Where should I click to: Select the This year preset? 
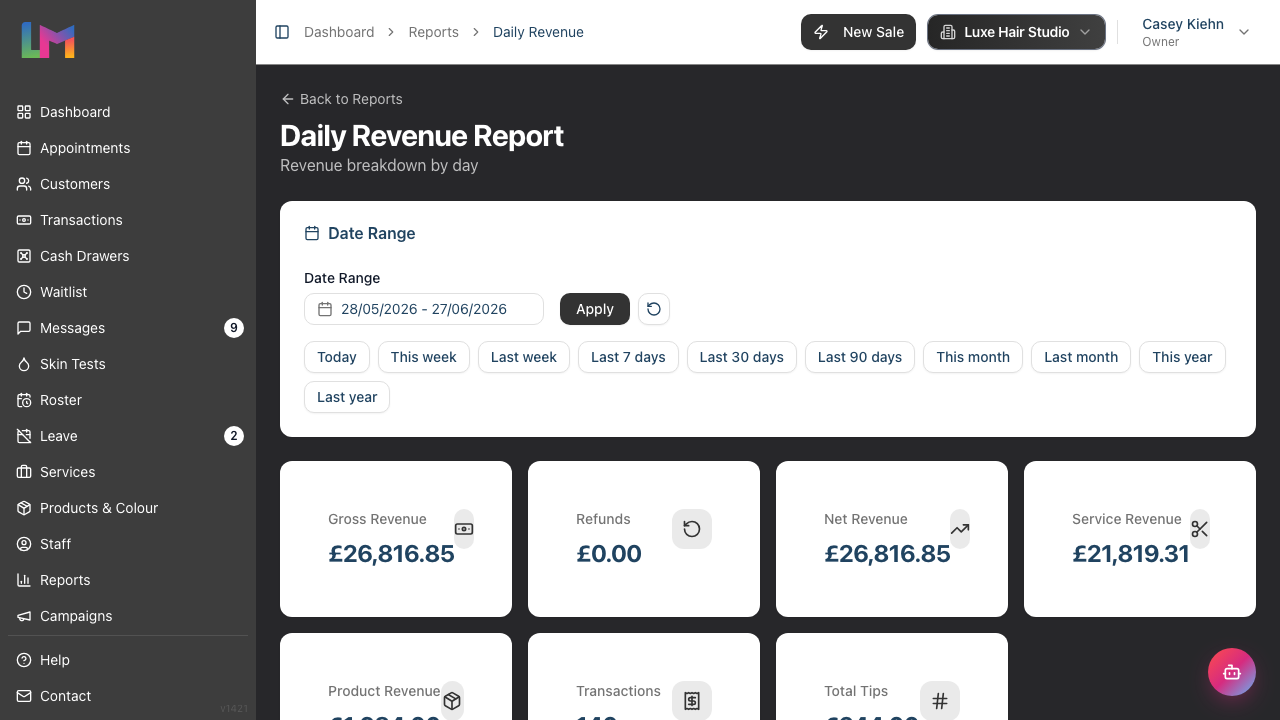pos(1182,357)
